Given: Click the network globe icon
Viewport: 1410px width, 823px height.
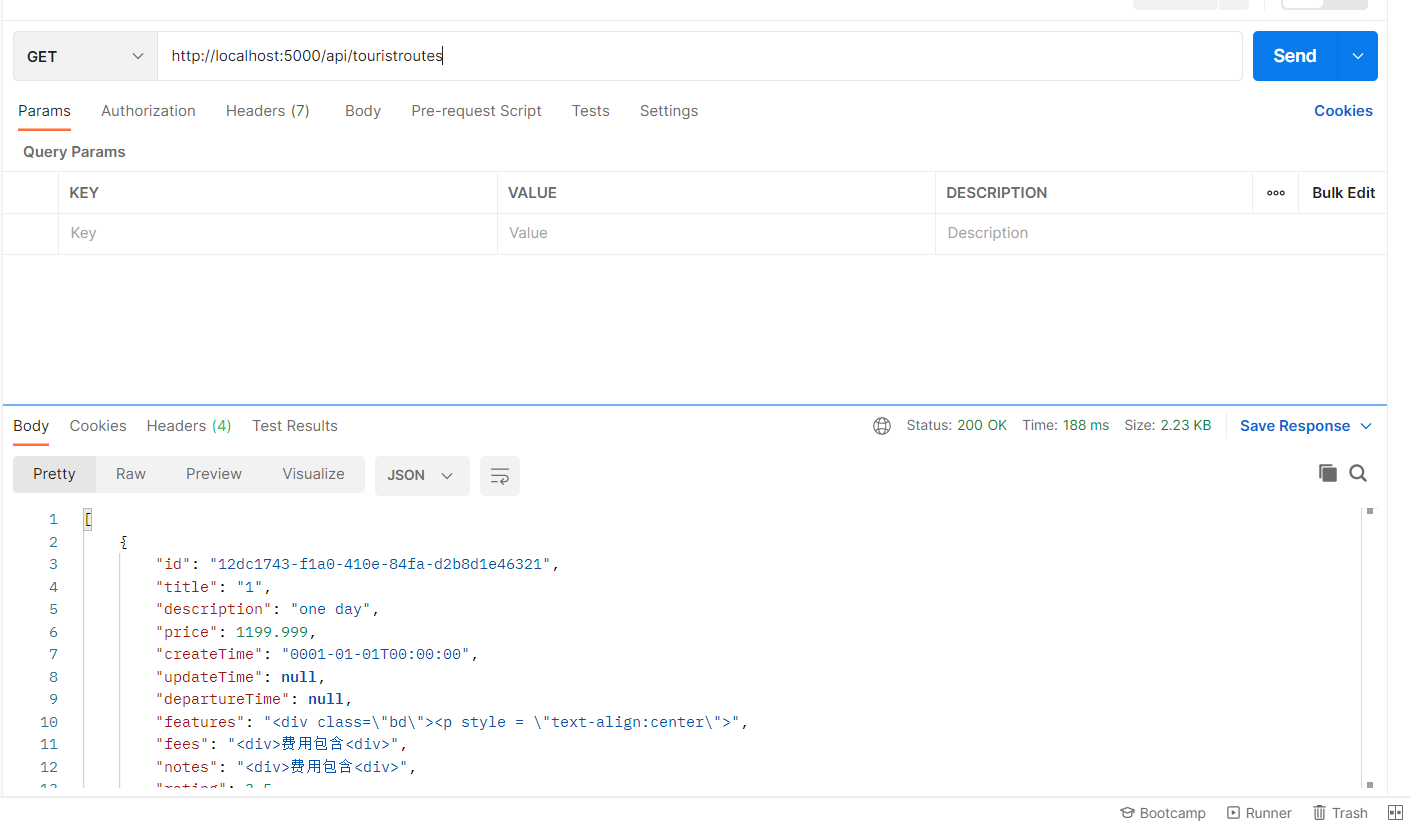Looking at the screenshot, I should 882,426.
